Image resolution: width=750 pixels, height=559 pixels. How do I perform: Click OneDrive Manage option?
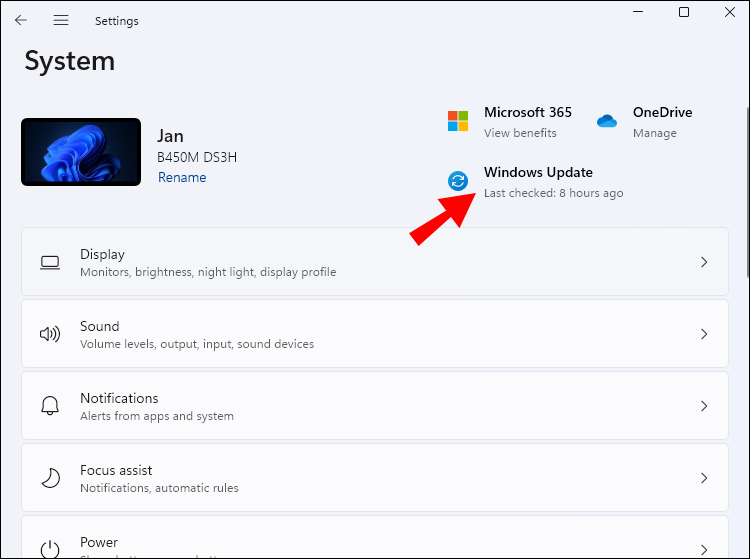(655, 133)
